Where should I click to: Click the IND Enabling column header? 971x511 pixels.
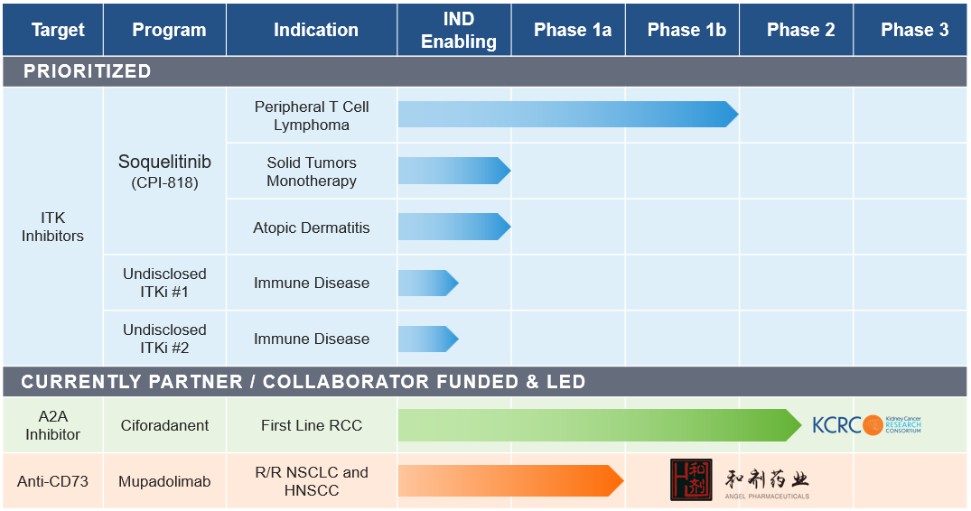(x=458, y=30)
